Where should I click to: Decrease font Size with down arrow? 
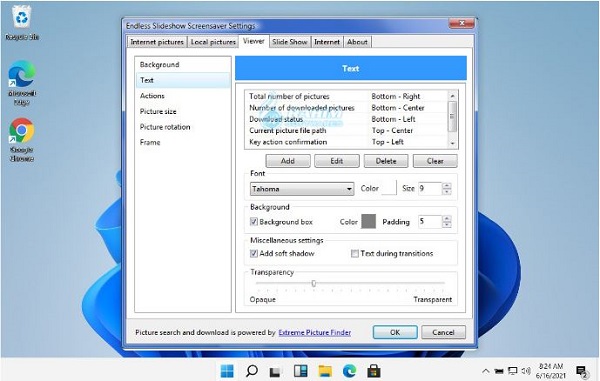pos(447,192)
